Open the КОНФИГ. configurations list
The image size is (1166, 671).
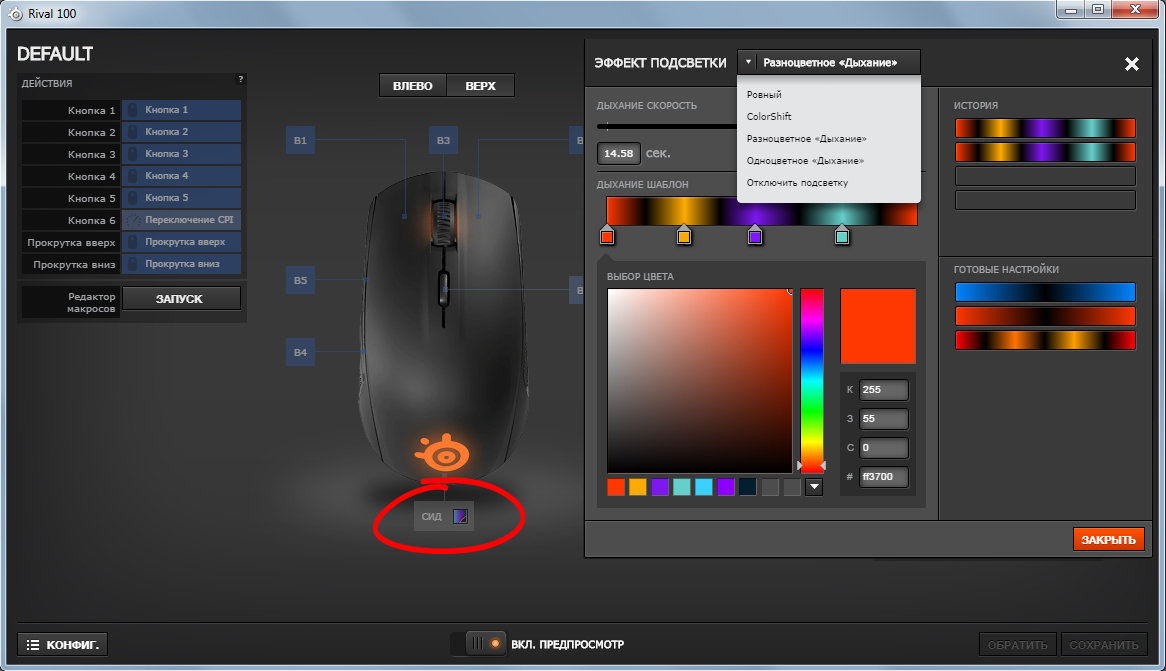tap(63, 644)
